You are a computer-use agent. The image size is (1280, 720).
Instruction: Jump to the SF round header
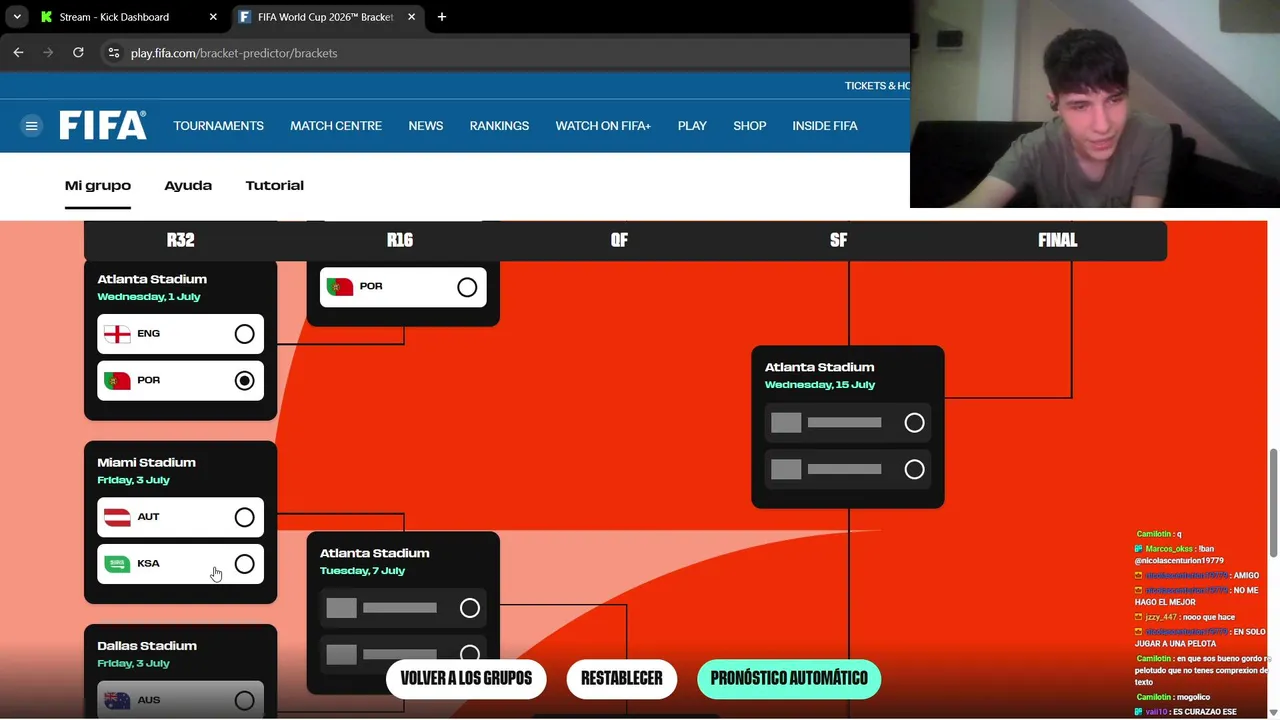(x=838, y=240)
